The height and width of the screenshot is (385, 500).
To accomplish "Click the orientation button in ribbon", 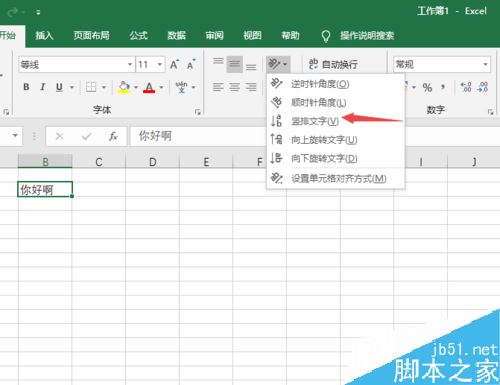I will [x=278, y=64].
